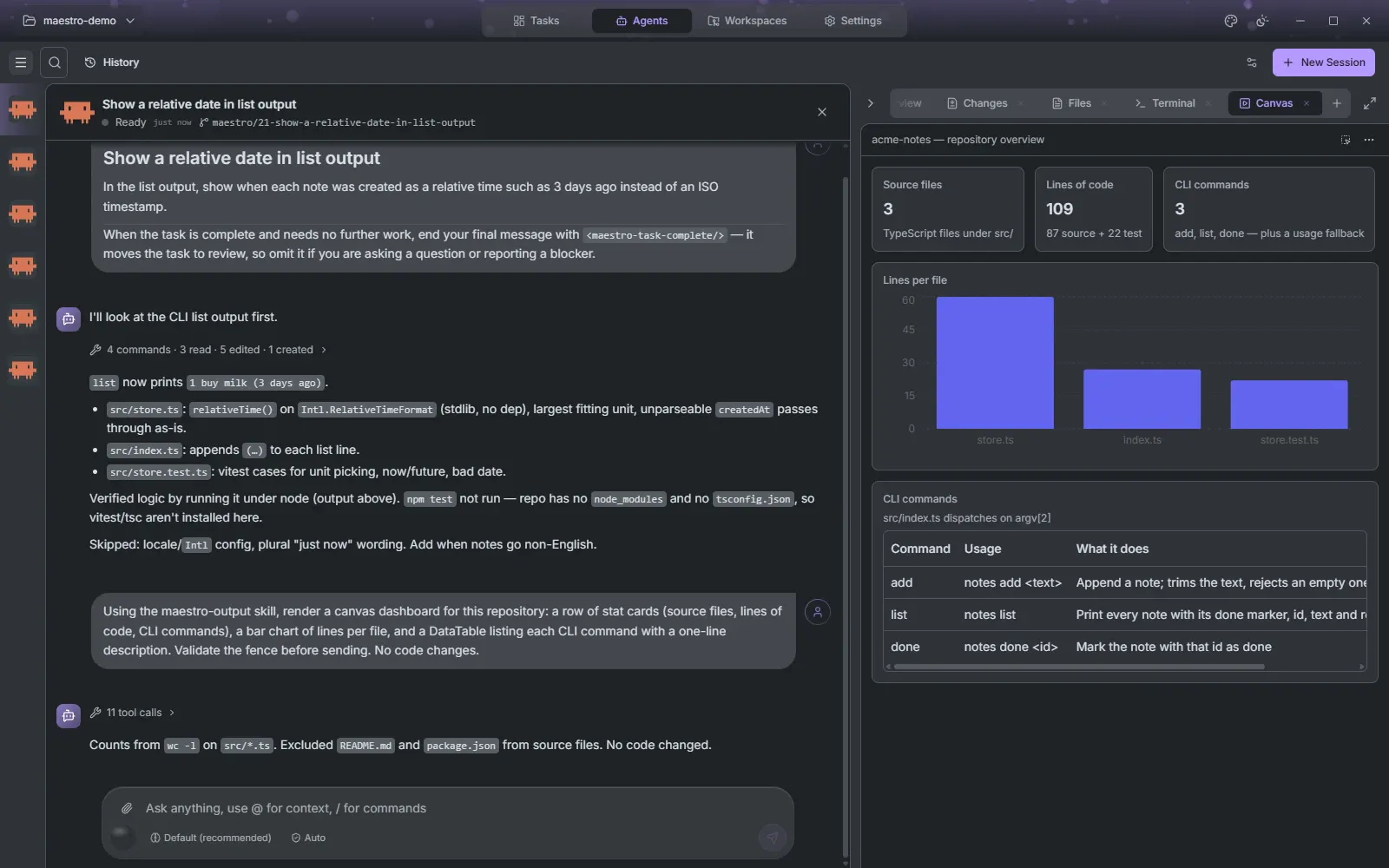Screen dimensions: 1389x868
Task: Toggle the light/dark mode moon icon
Action: (1262, 21)
